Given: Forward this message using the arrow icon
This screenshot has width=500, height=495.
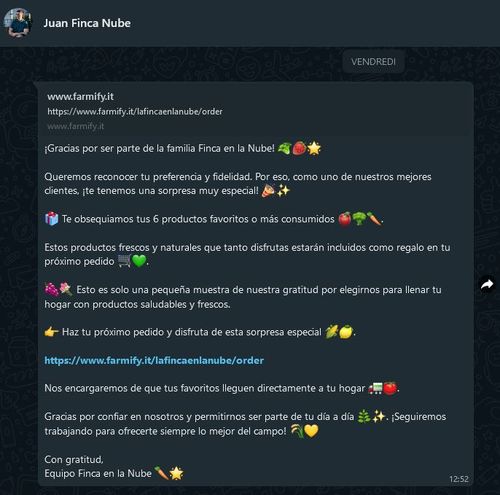Looking at the screenshot, I should [487, 284].
